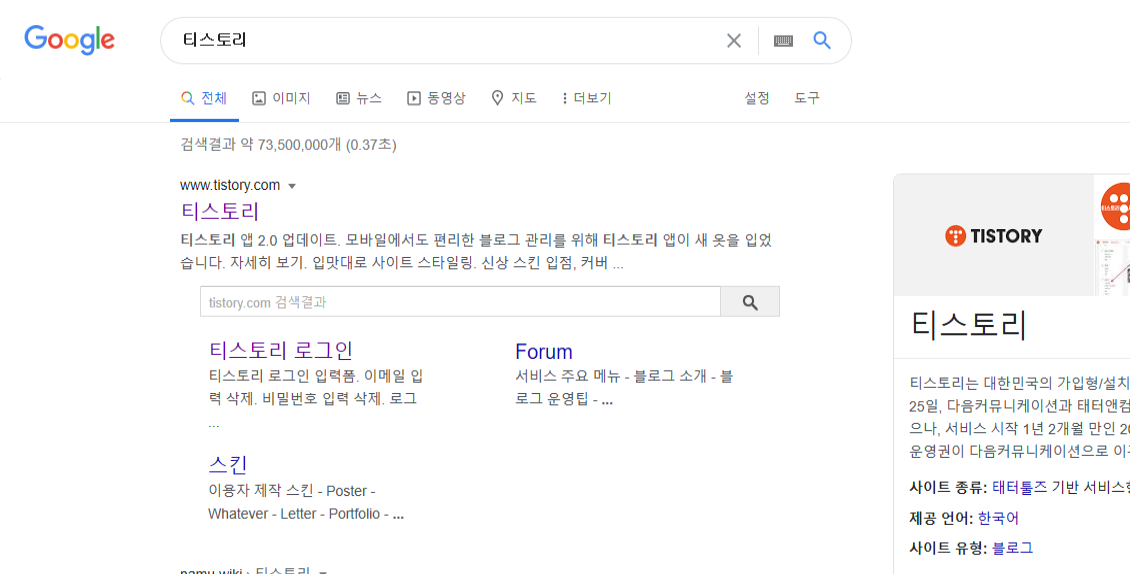Viewport: 1130px width, 574px height.
Task: Open 도구 search tools
Action: 806,98
